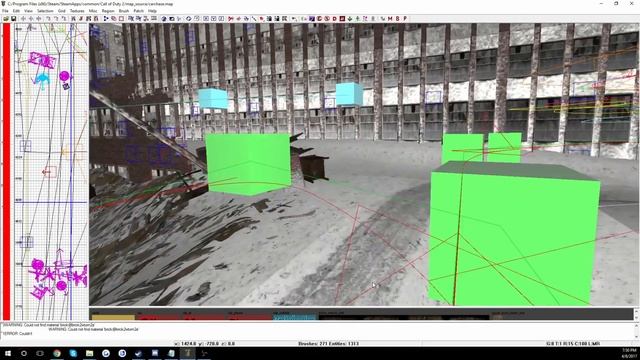The width and height of the screenshot is (640, 360).
Task: Open File Explorer from the taskbar
Action: (89, 353)
